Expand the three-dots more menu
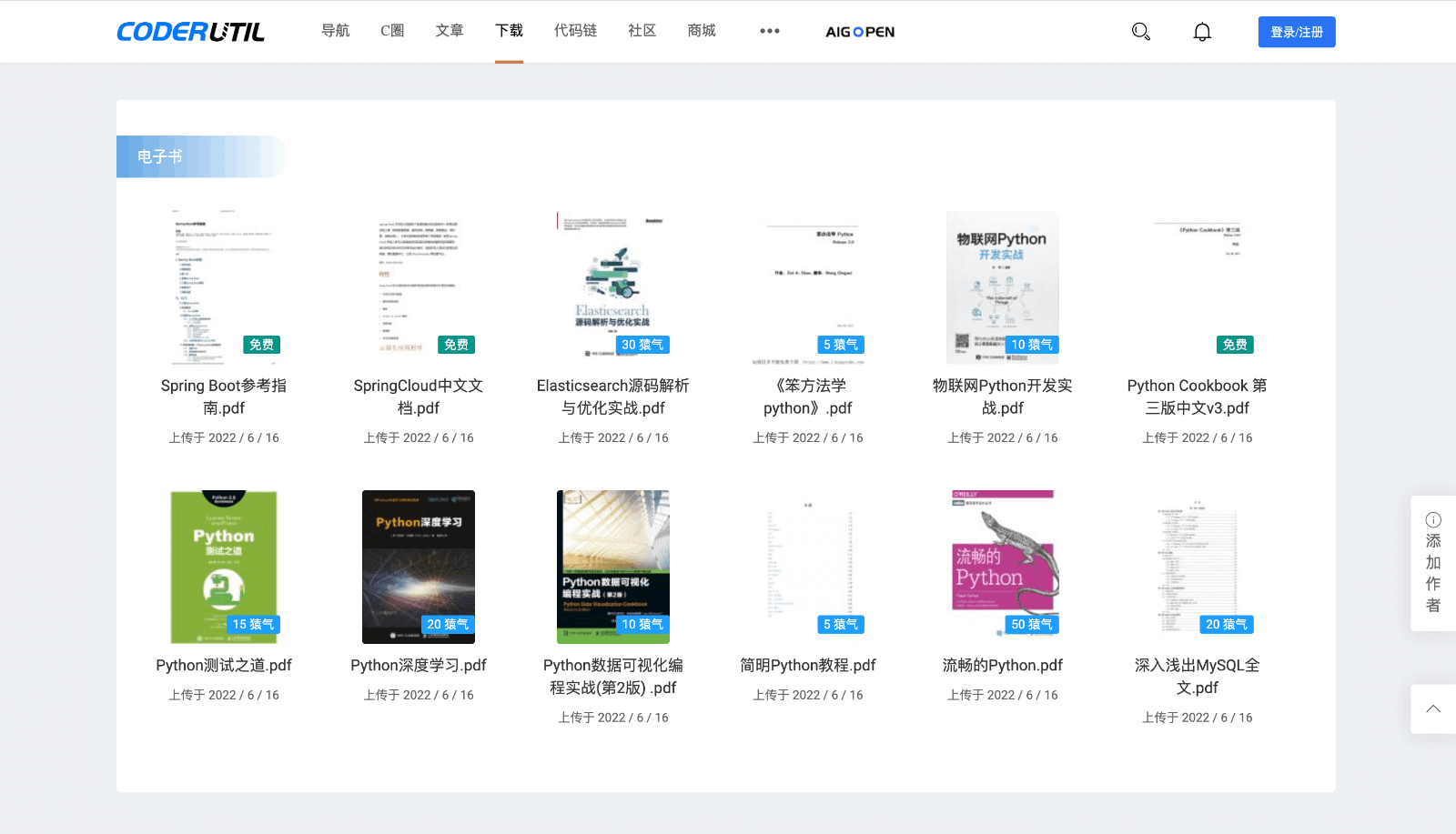This screenshot has width=1456, height=834. 770,31
